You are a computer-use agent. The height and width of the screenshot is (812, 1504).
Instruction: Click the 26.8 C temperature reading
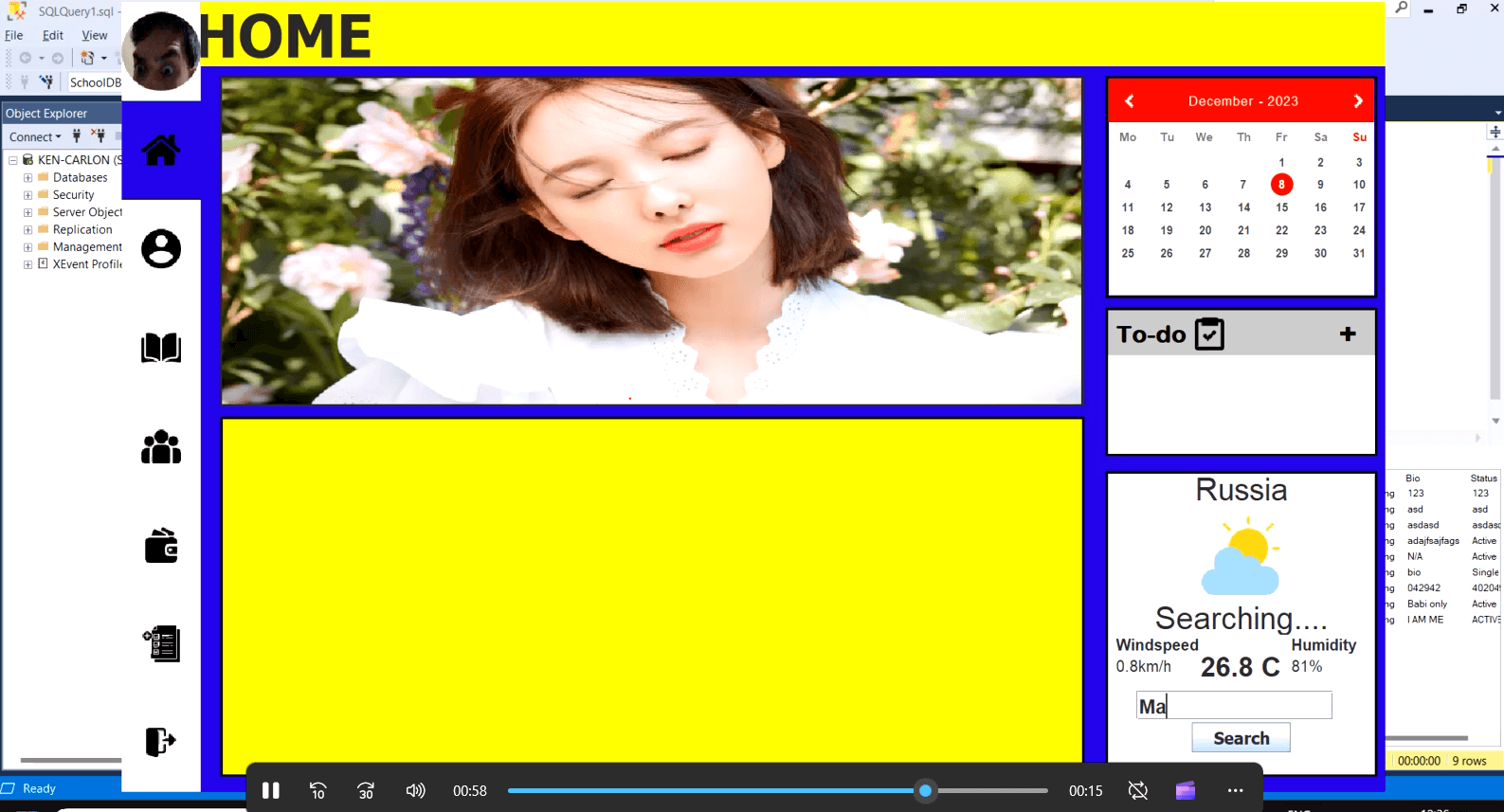click(1240, 667)
